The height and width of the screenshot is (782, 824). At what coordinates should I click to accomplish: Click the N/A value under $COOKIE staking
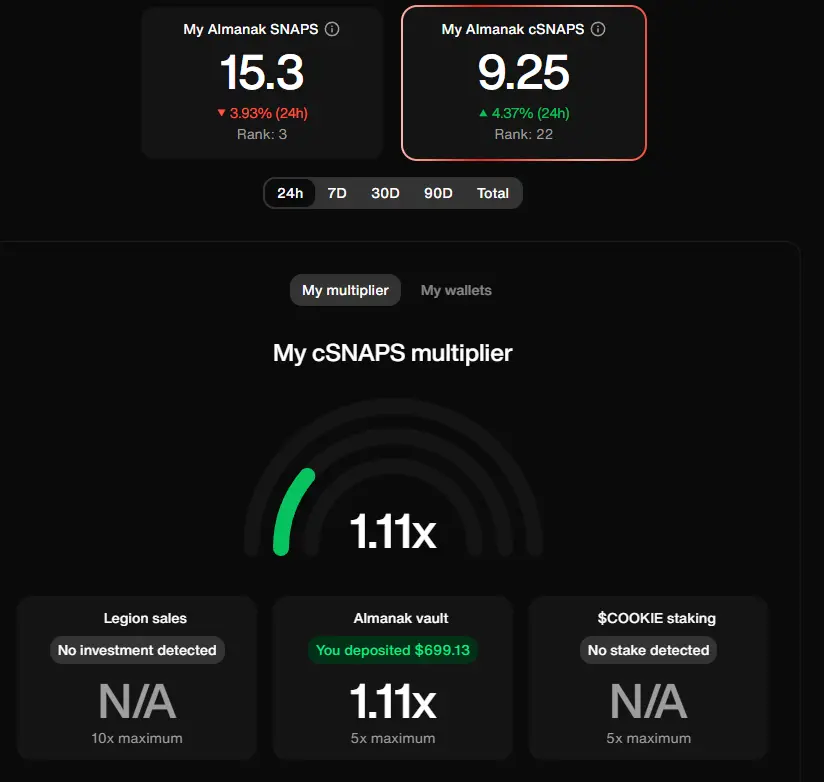click(x=648, y=702)
